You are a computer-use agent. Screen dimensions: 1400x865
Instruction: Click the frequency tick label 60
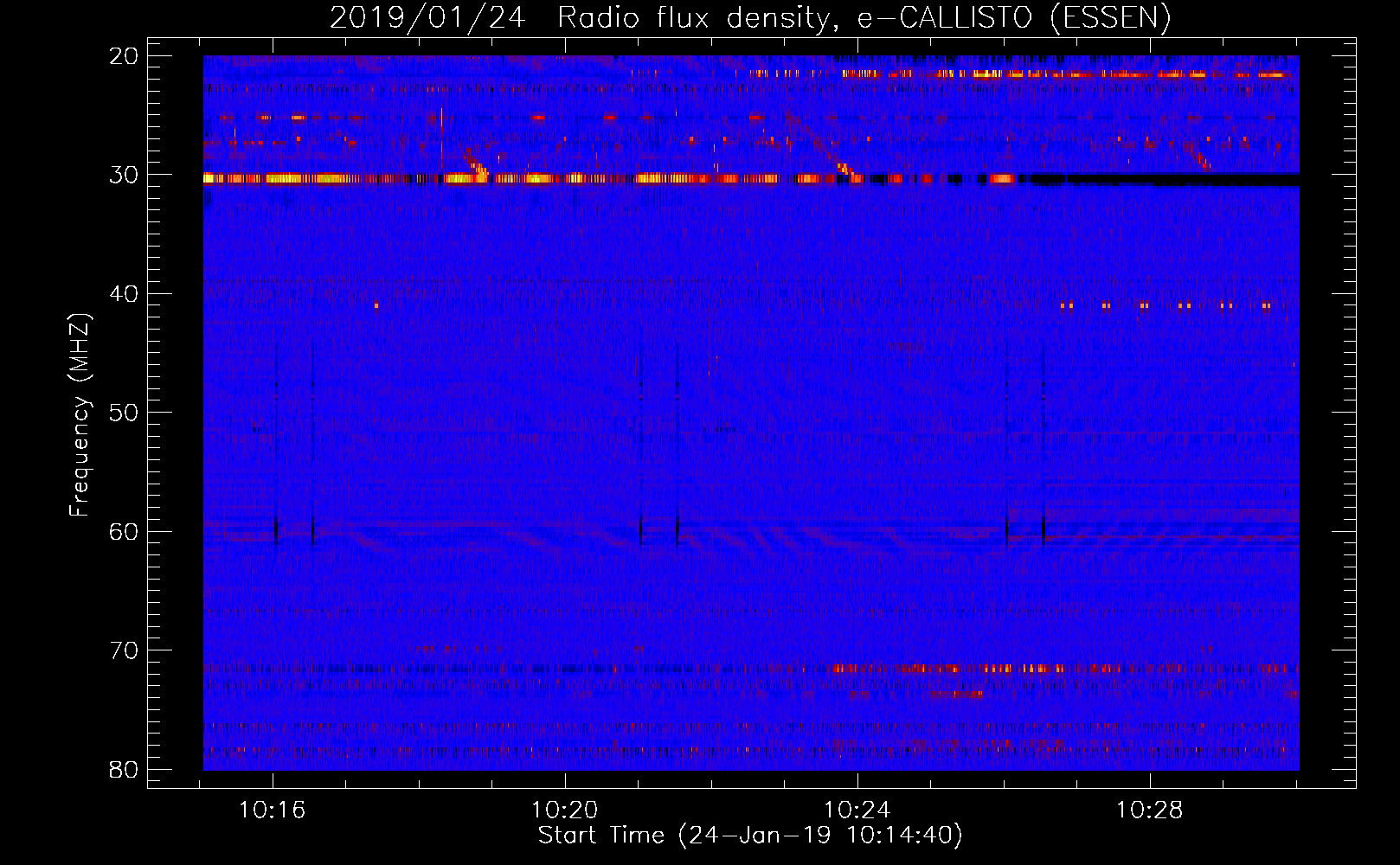125,532
